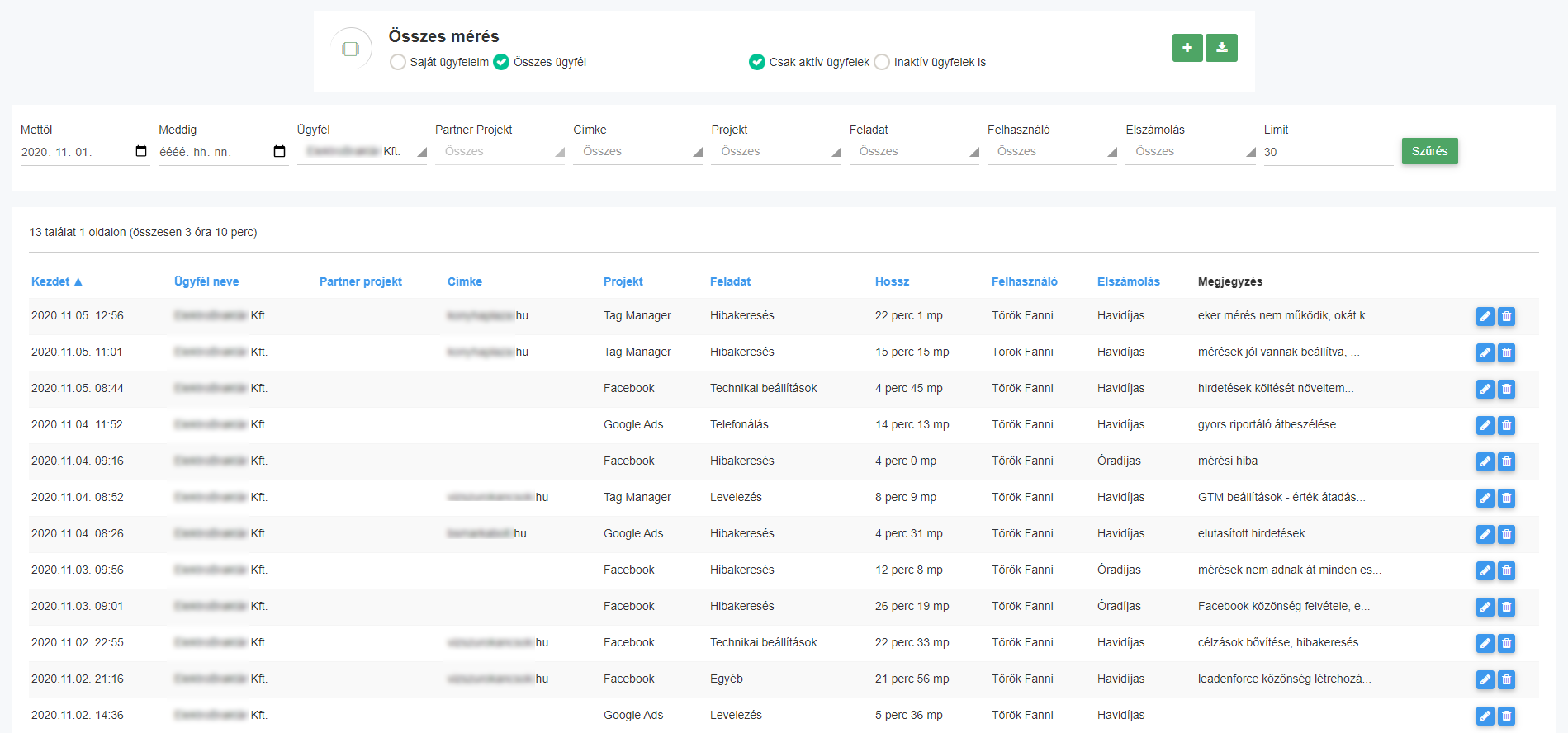1568x733 pixels.
Task: Open the Mettől date picker calendar icon
Action: click(141, 151)
